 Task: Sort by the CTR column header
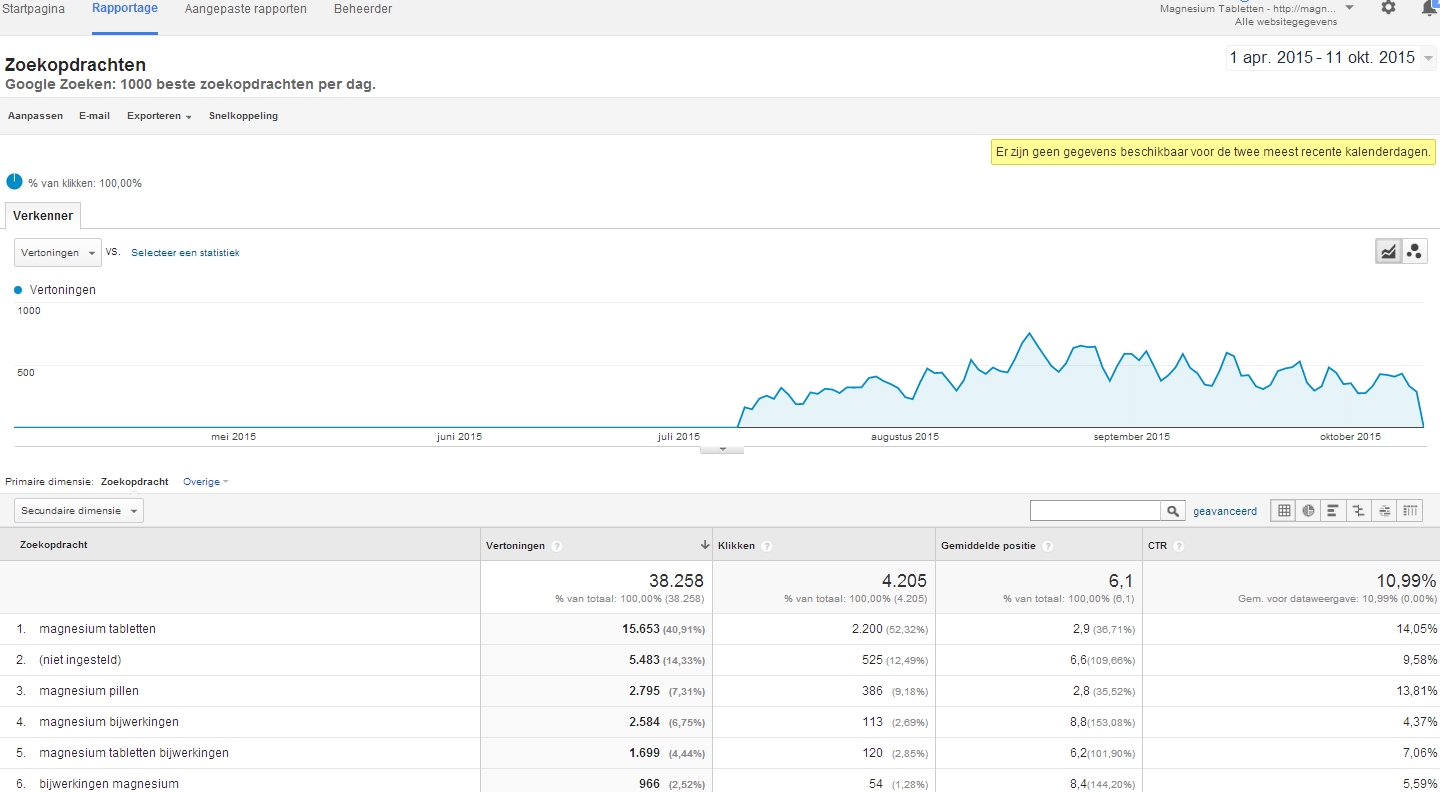[1157, 546]
